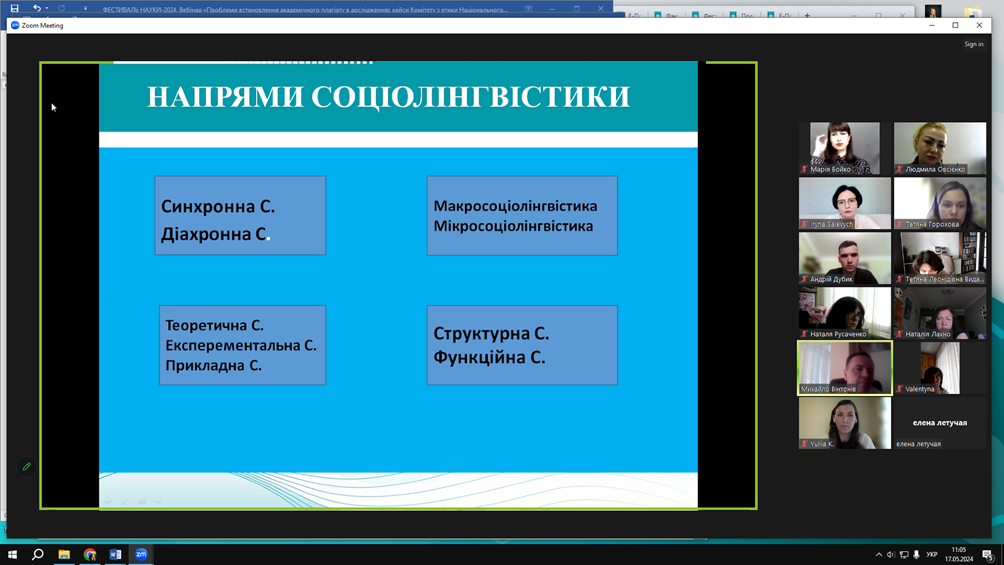The image size is (1004, 565).
Task: Select Марія Бойко's video thumbnail
Action: pos(845,148)
